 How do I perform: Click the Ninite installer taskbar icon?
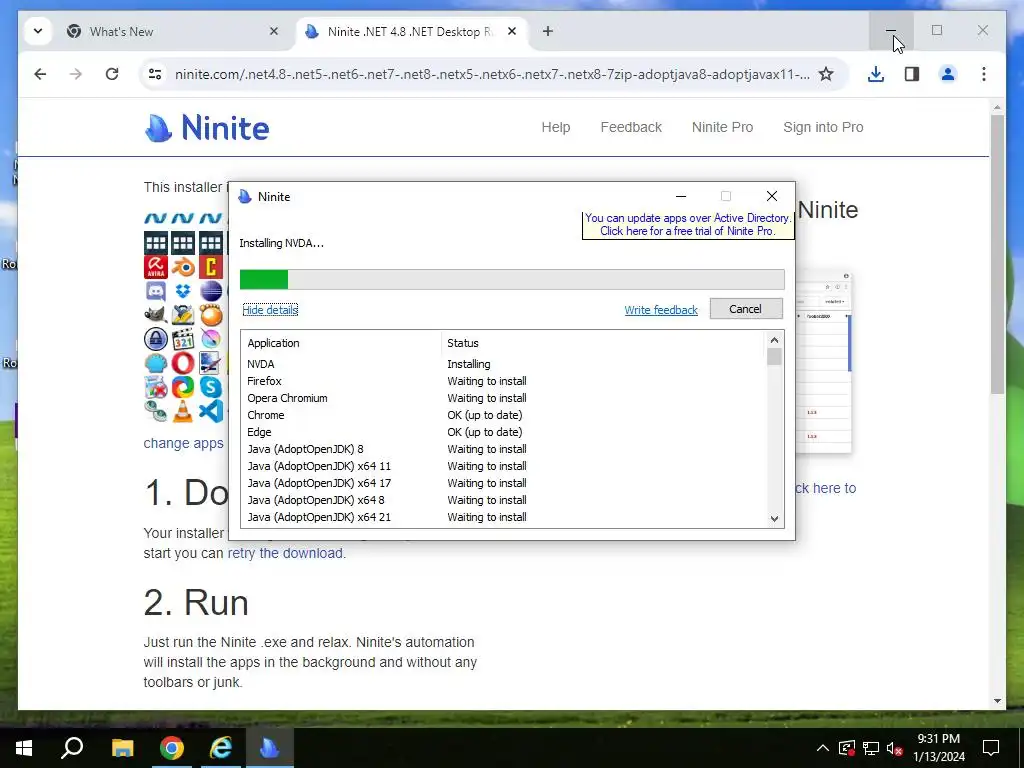coord(269,748)
